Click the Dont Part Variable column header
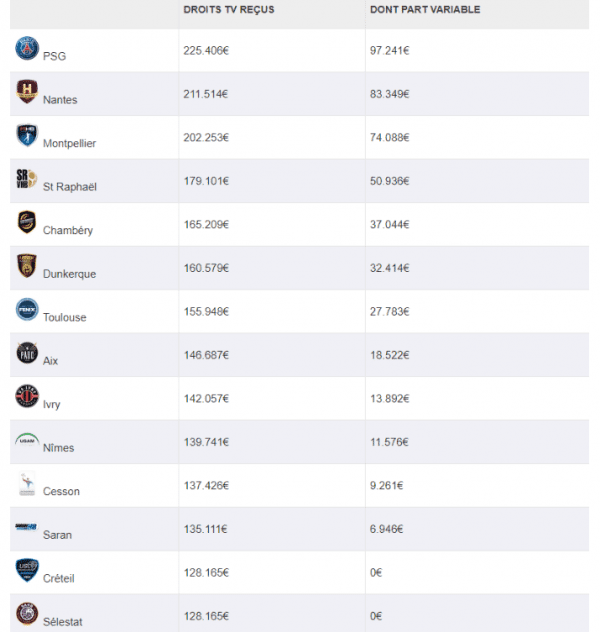This screenshot has width=600, height=632. 425,10
